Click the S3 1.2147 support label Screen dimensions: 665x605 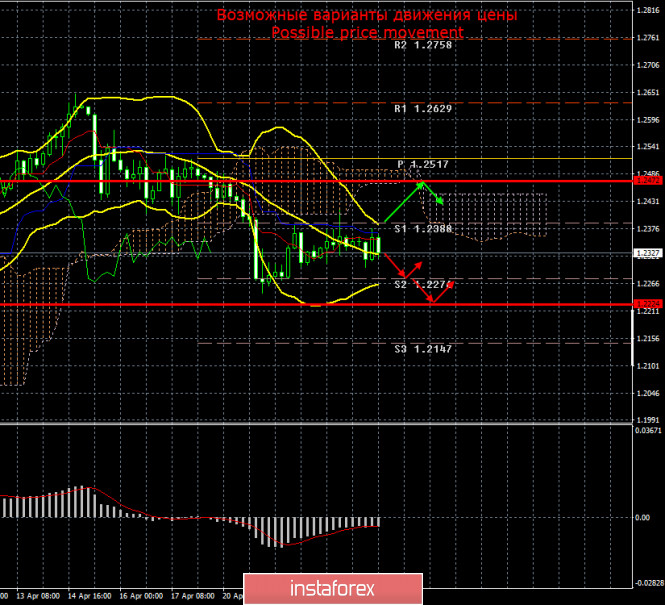(426, 349)
